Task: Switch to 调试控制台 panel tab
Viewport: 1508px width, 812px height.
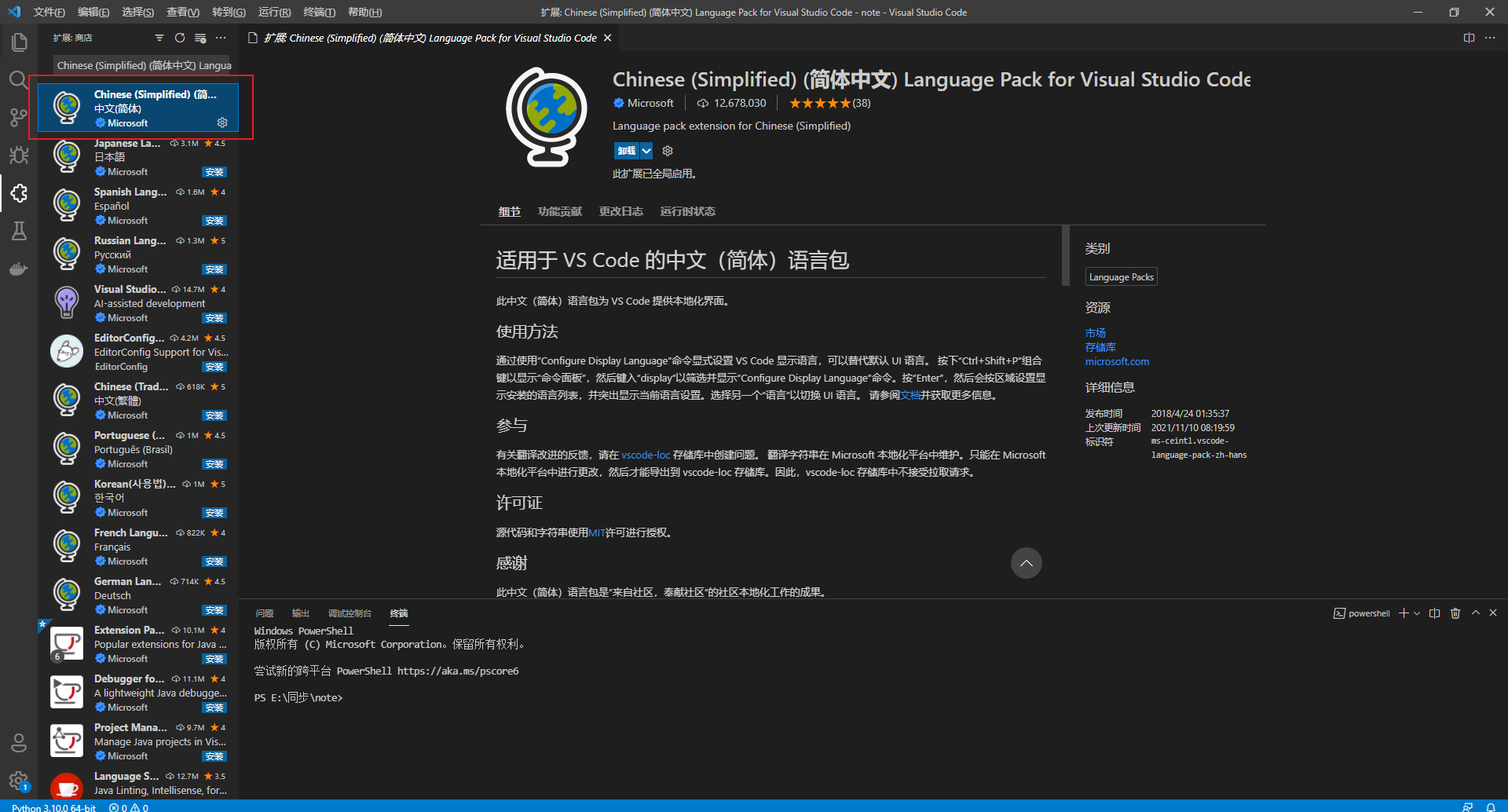Action: point(350,613)
